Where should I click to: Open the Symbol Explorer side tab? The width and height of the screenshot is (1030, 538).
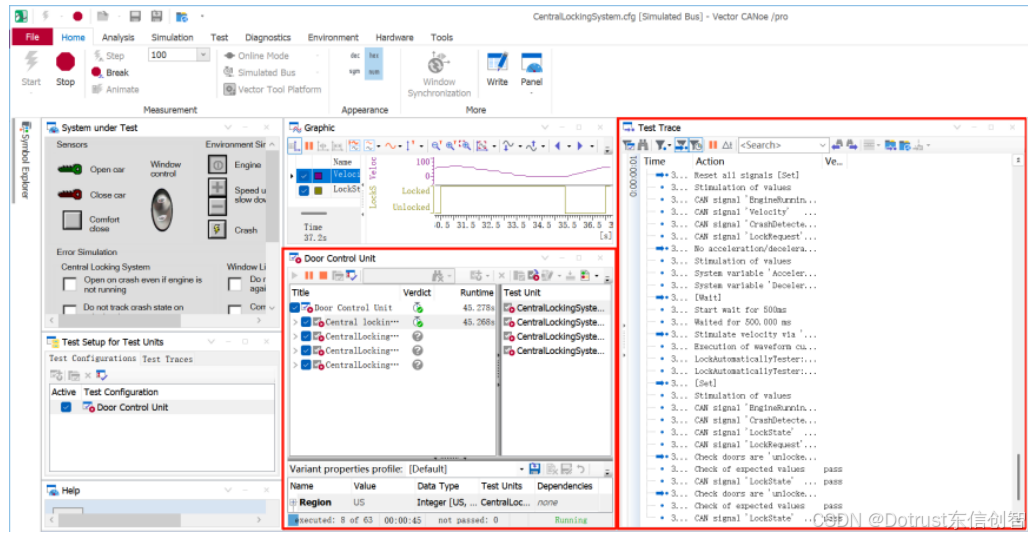[26, 160]
